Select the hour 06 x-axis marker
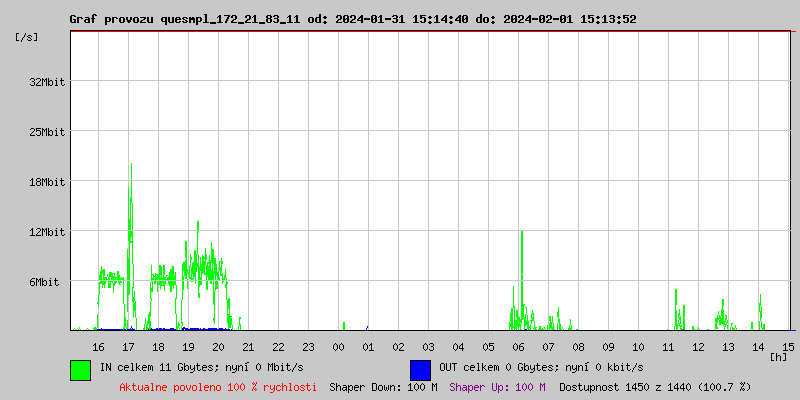 pyautogui.click(x=518, y=346)
